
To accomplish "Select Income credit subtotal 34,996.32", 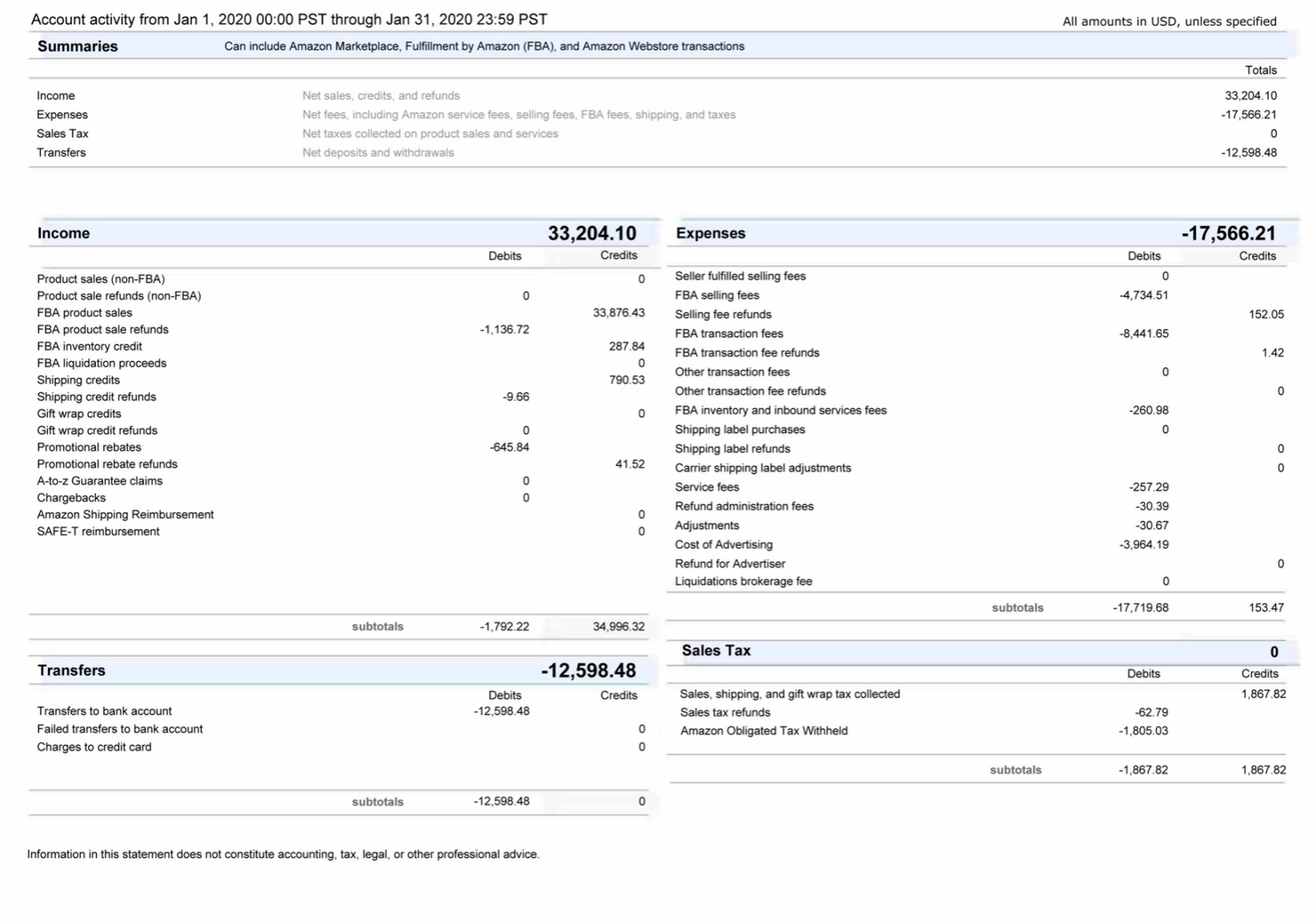I will pos(619,627).
